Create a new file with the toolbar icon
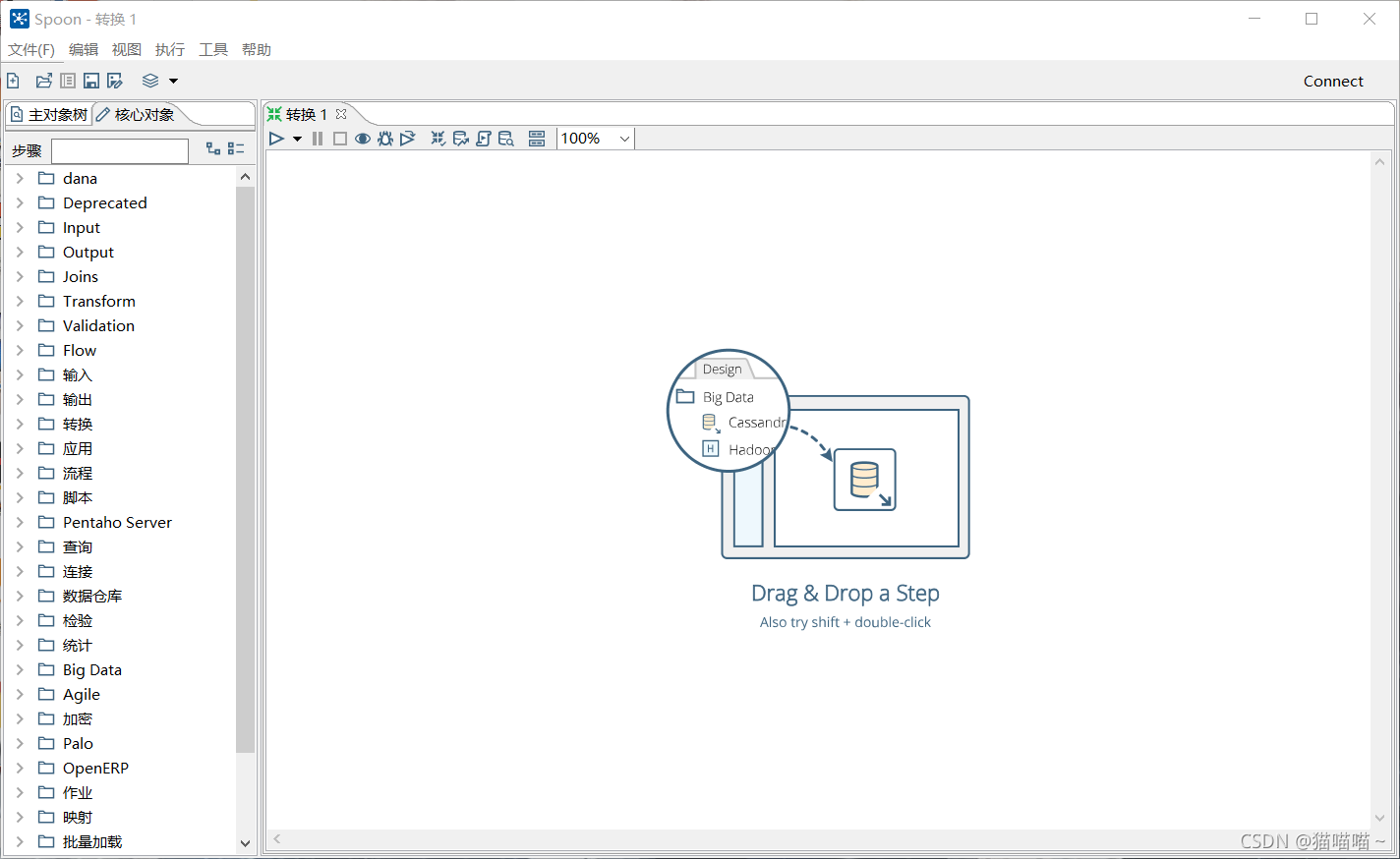This screenshot has width=1400, height=859. [x=13, y=81]
